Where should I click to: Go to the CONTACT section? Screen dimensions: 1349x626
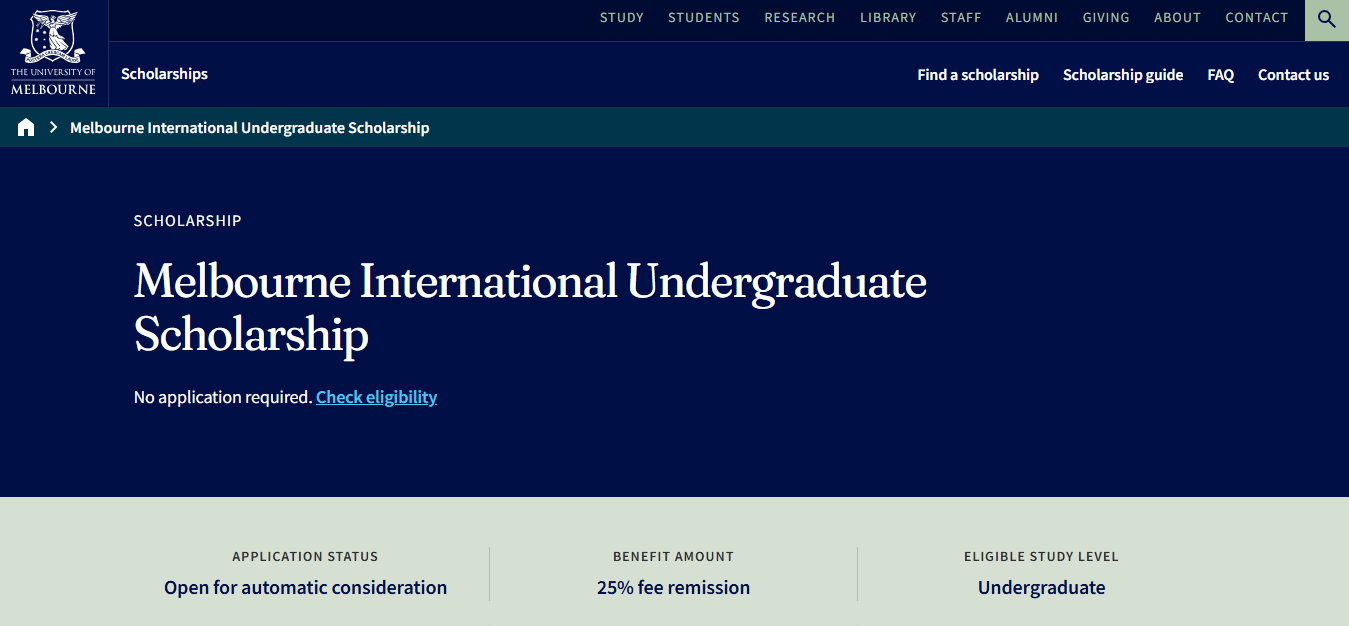point(1256,17)
